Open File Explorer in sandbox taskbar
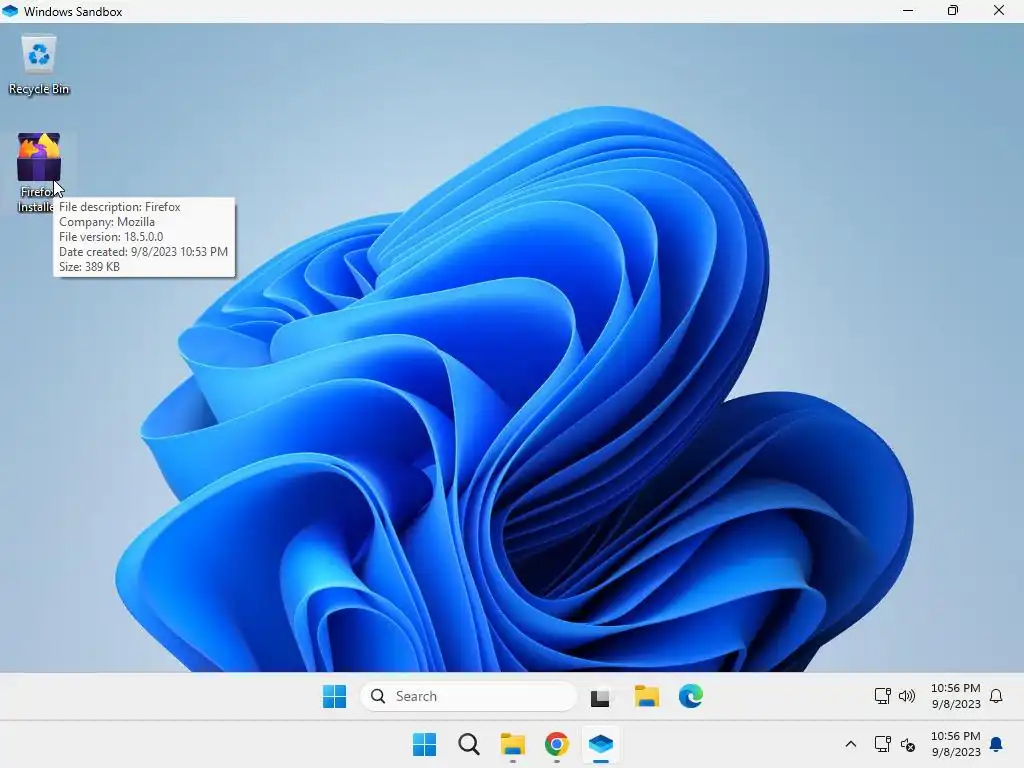This screenshot has height=768, width=1024. tap(647, 696)
